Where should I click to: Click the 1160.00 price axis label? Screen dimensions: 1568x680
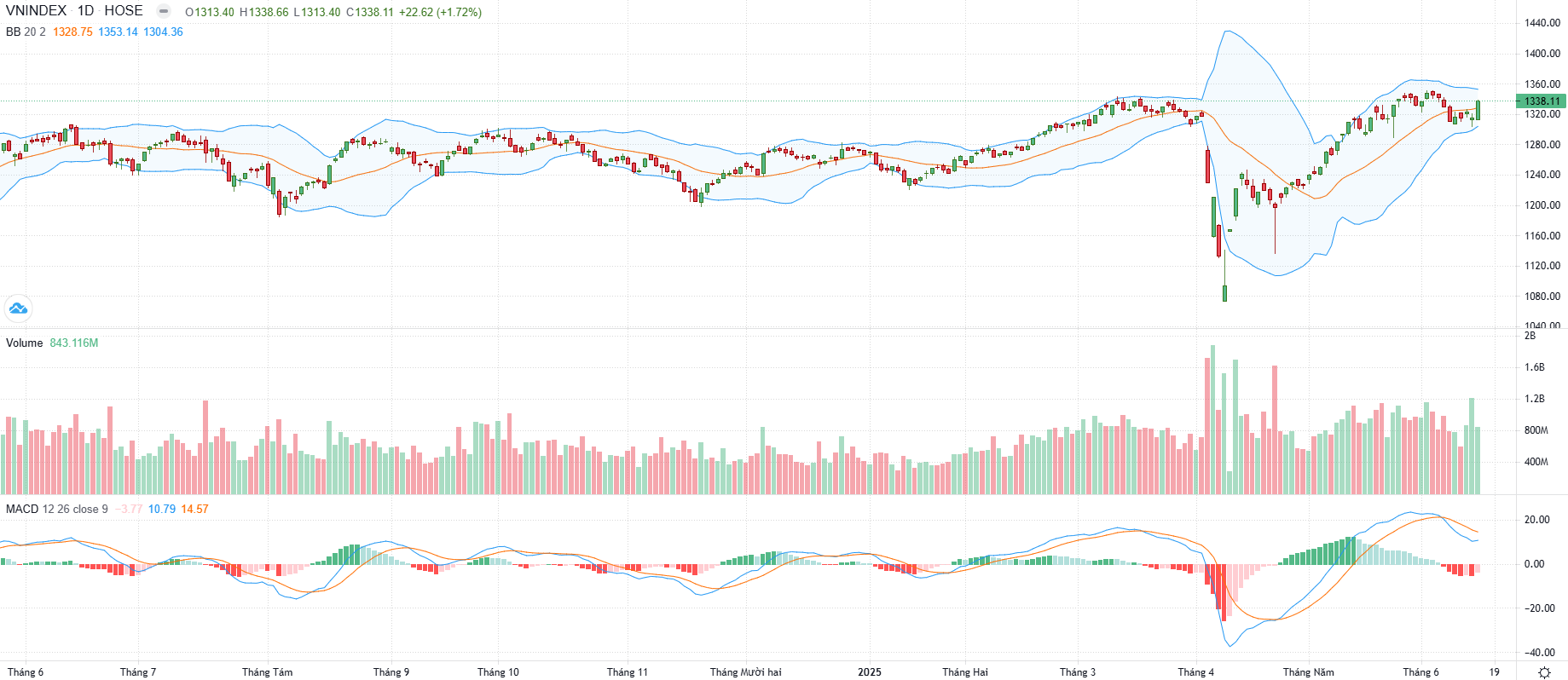pos(1542,236)
